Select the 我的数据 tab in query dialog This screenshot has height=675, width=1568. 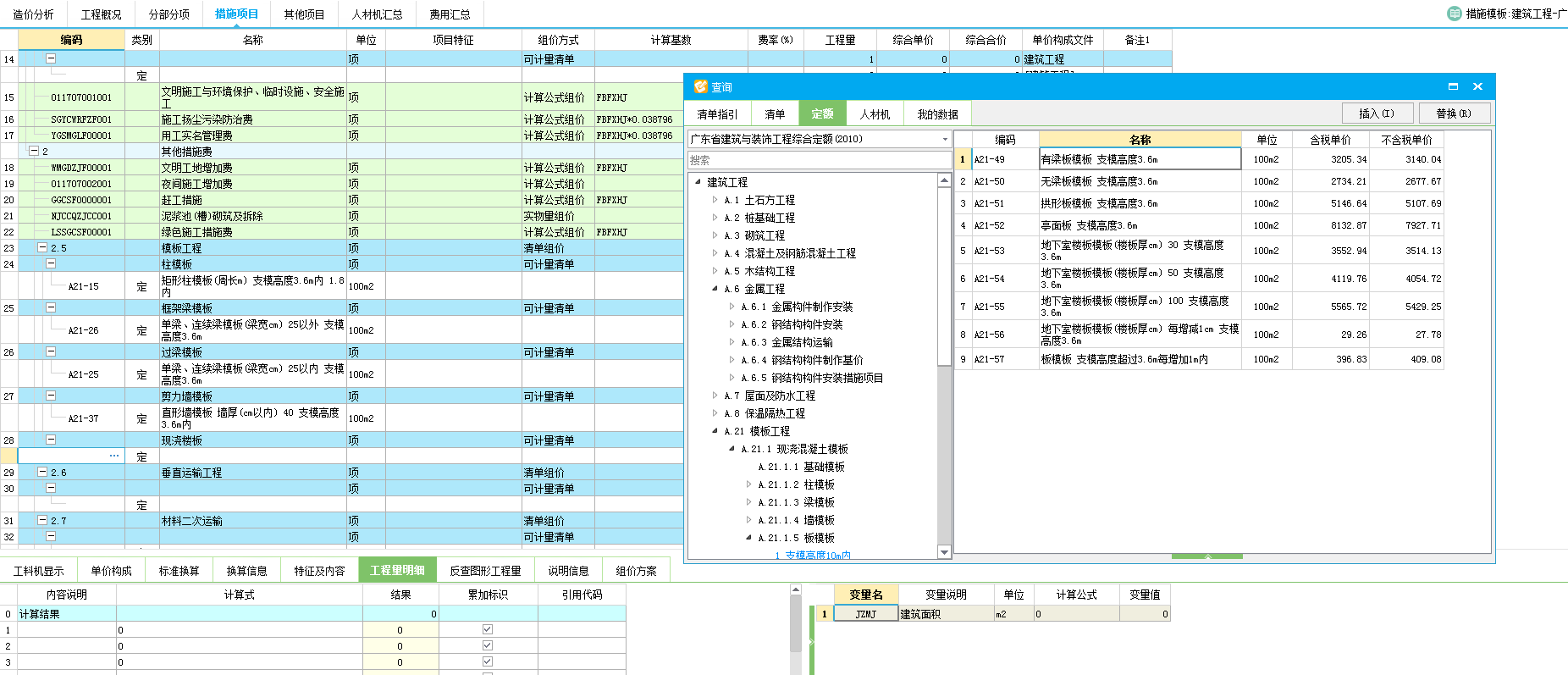pos(937,114)
